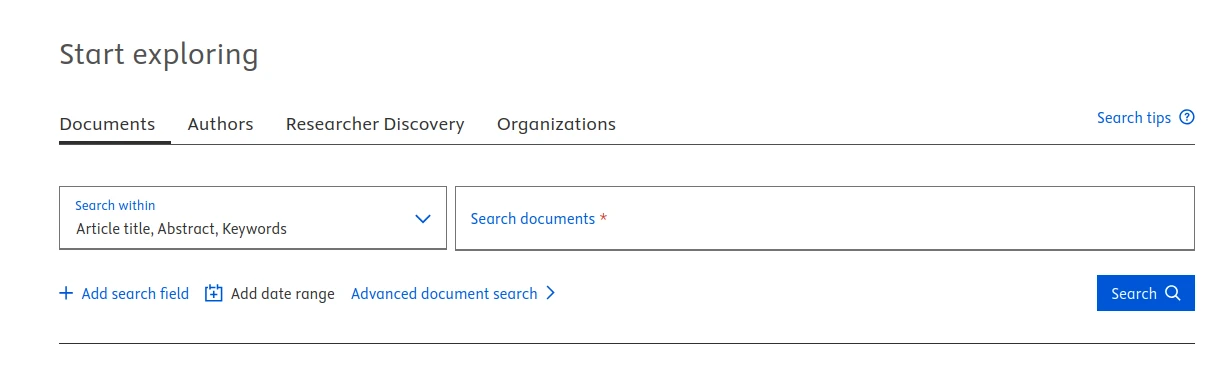
Task: Open Advanced document search
Action: (444, 293)
